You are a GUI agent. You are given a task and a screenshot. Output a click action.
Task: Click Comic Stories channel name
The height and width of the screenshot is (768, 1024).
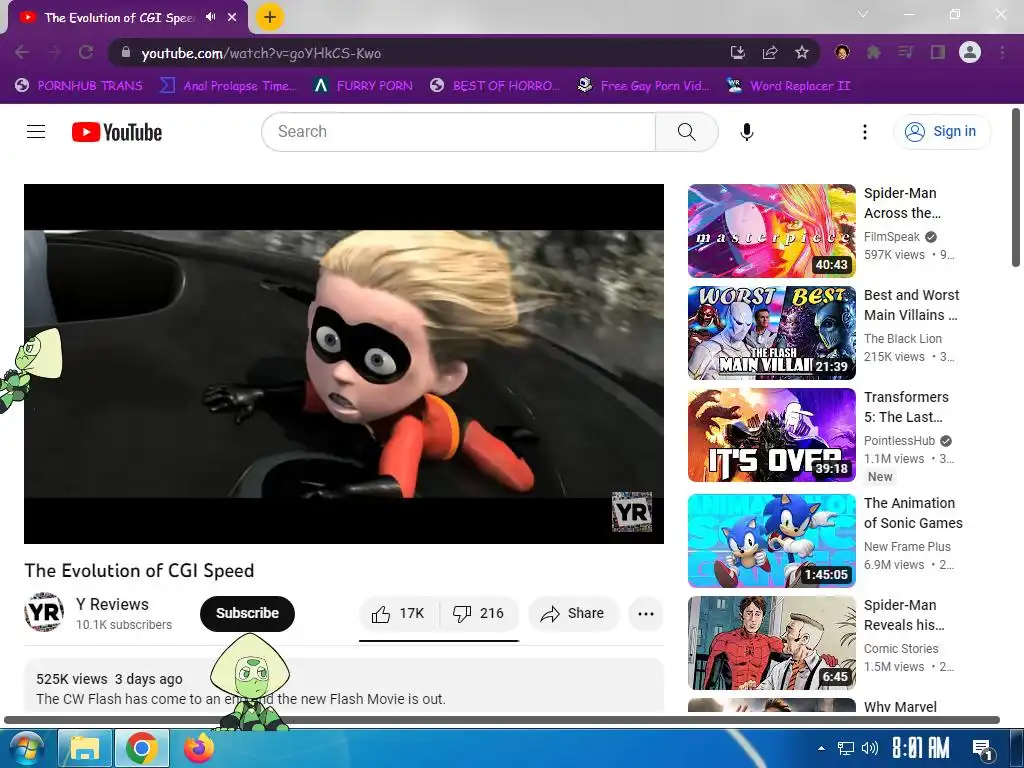click(901, 648)
